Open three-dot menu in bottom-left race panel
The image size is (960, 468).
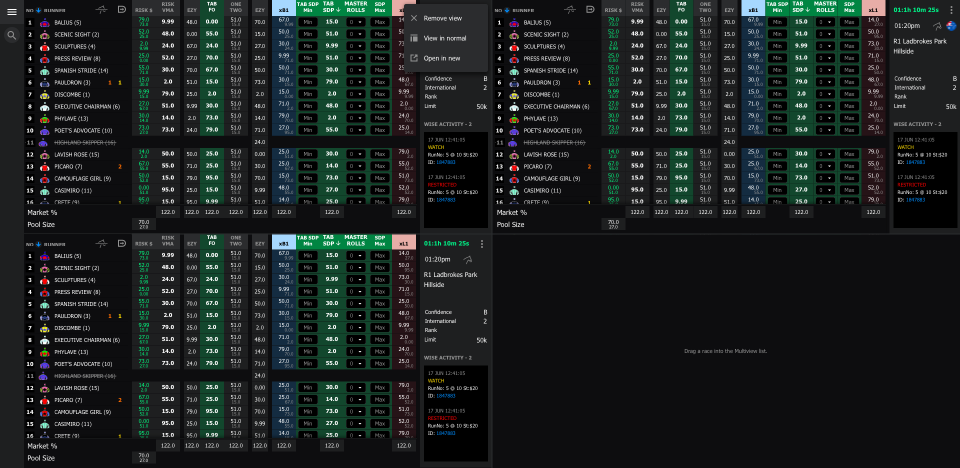tap(482, 243)
